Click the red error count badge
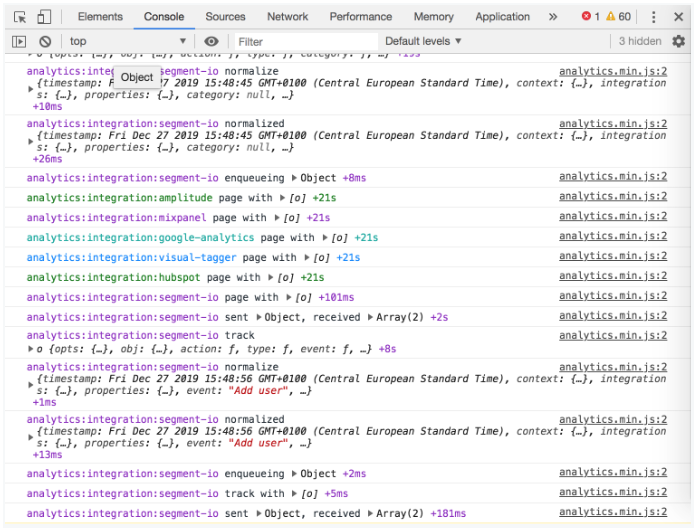The height and width of the screenshot is (531, 696). 590,17
